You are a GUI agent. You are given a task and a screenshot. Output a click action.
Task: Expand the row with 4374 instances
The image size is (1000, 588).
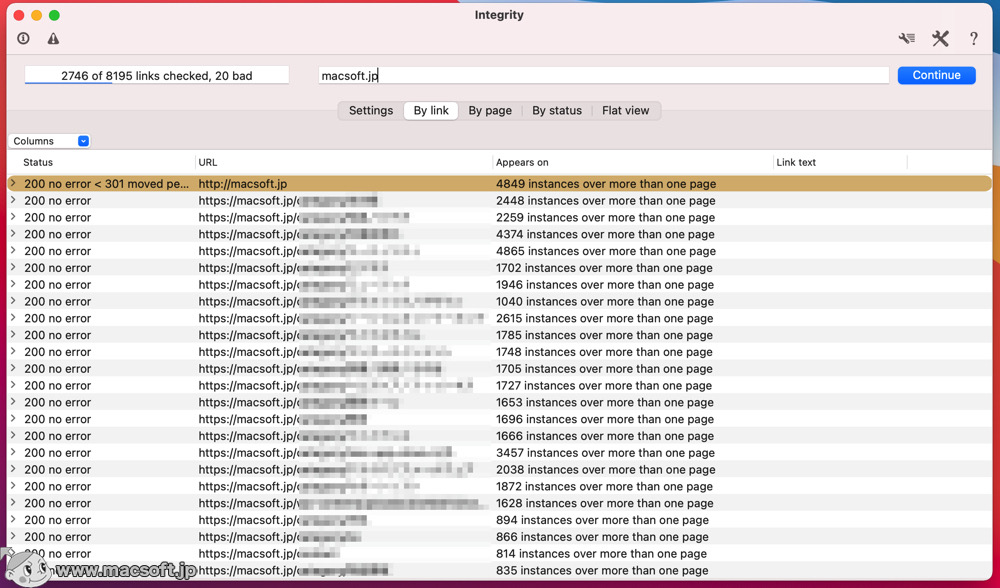click(13, 233)
